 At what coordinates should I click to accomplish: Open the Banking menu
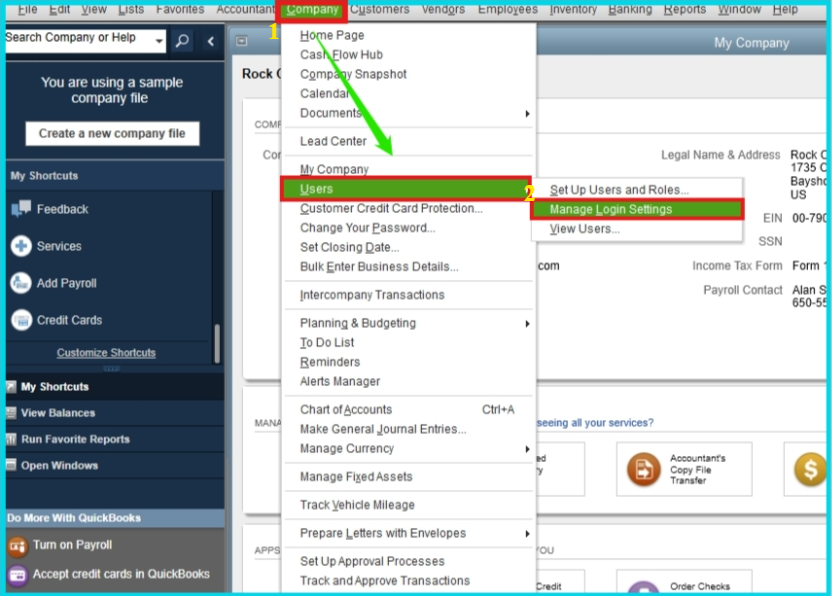pos(630,10)
